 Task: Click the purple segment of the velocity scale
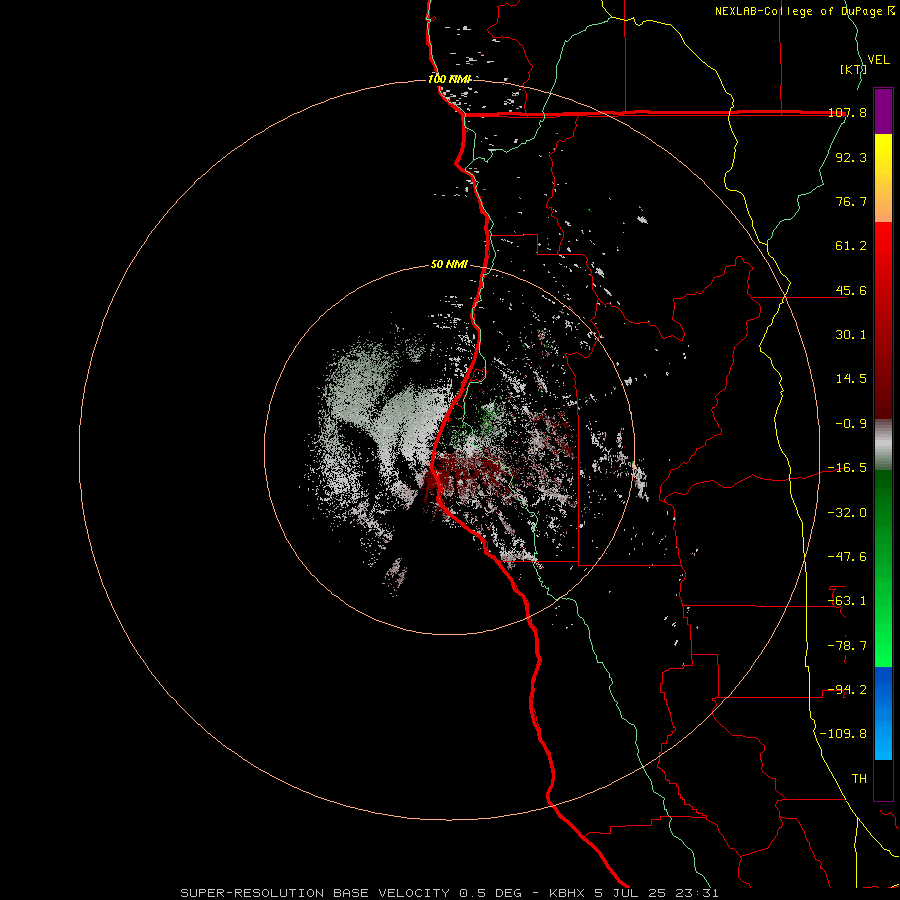point(883,111)
